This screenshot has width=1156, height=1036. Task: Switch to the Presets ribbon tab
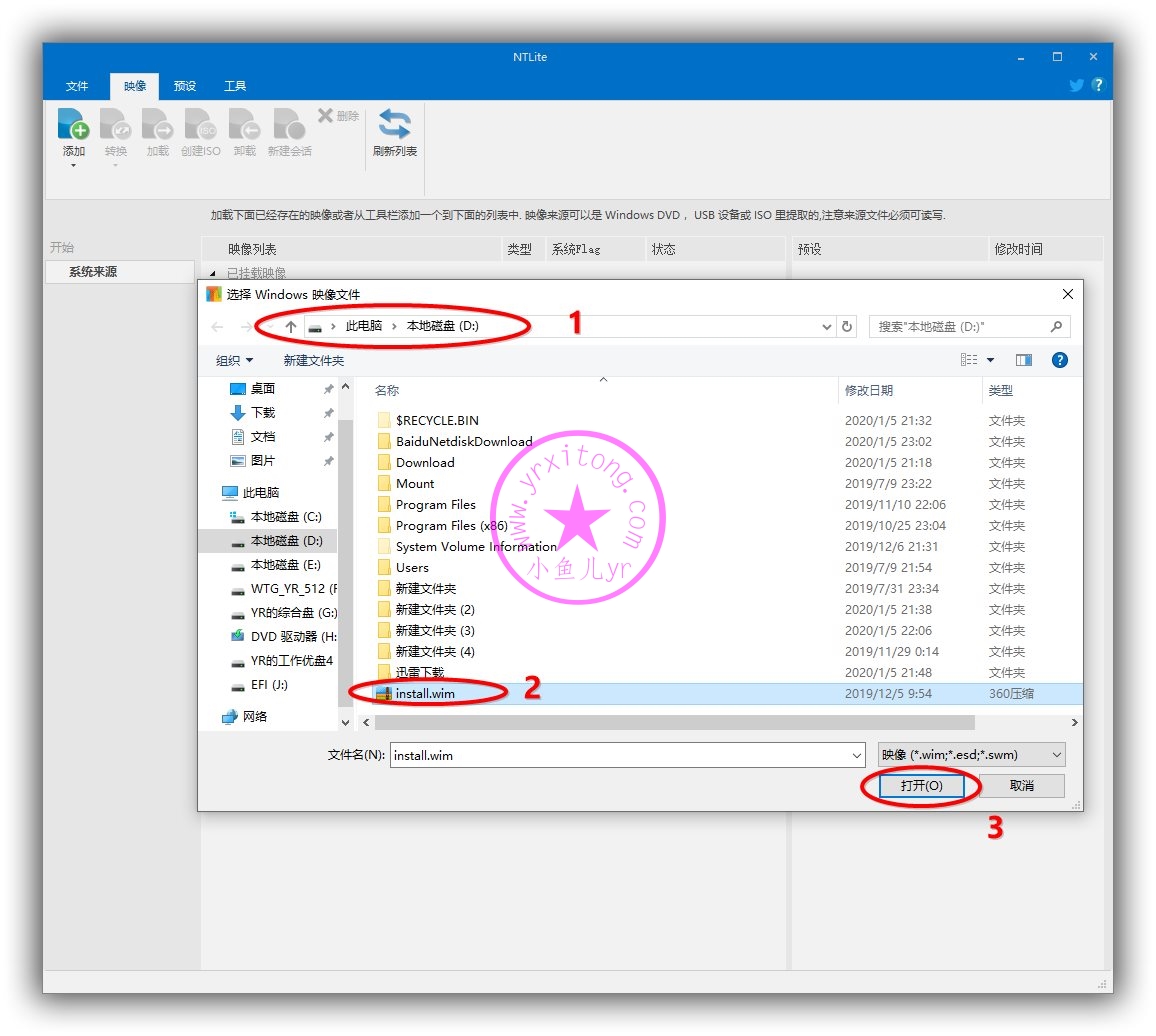click(184, 86)
